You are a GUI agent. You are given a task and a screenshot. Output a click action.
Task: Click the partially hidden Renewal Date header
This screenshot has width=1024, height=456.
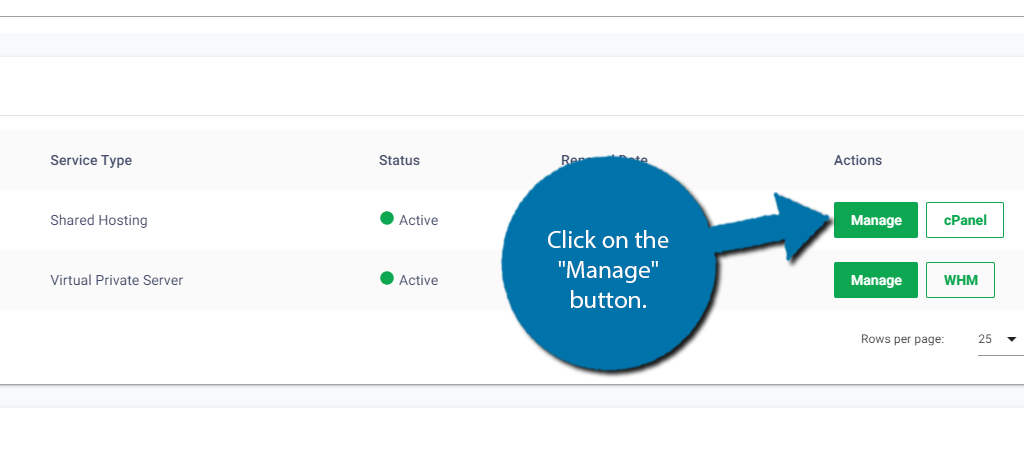coord(604,159)
